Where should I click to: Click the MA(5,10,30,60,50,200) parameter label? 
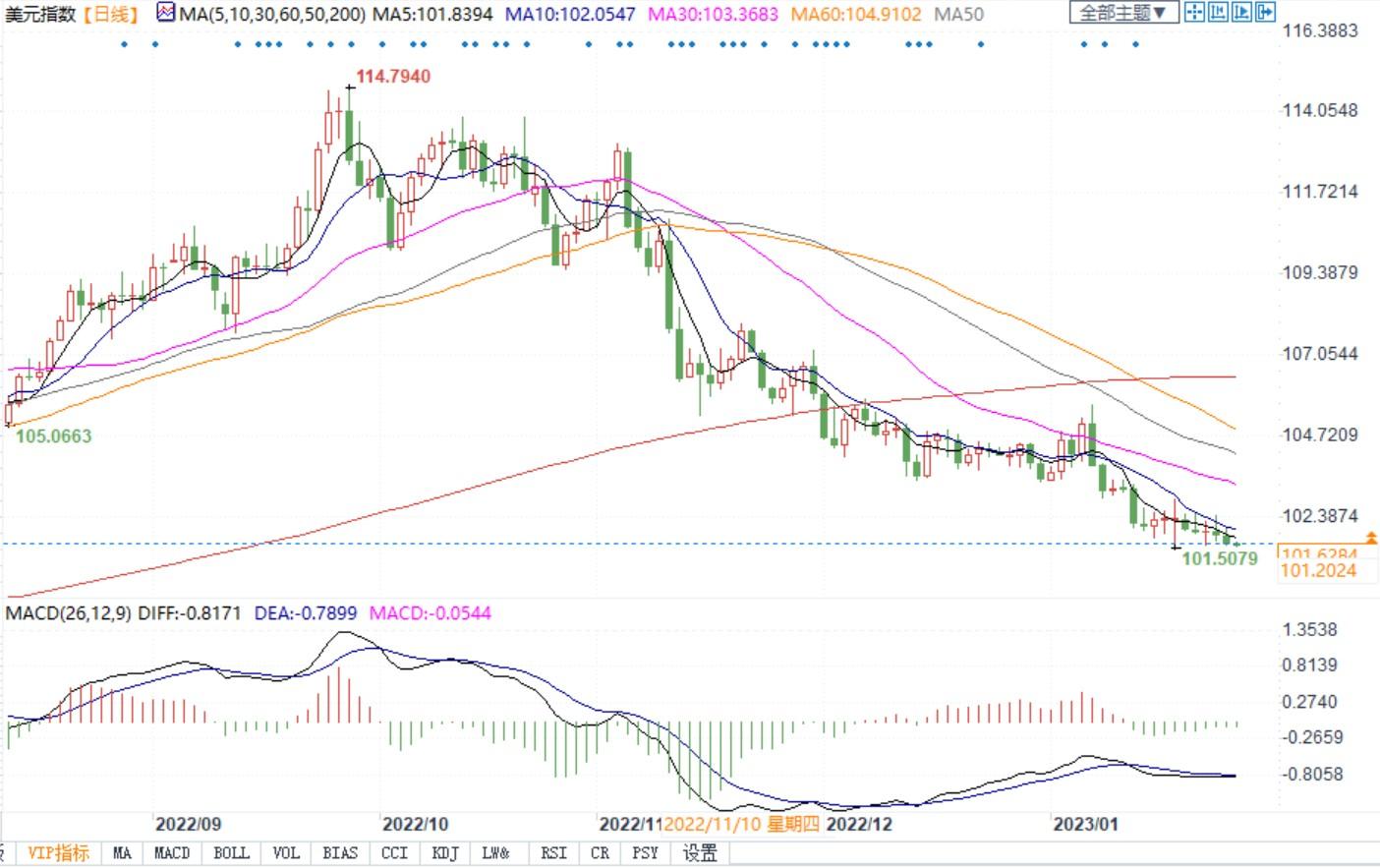click(x=272, y=15)
